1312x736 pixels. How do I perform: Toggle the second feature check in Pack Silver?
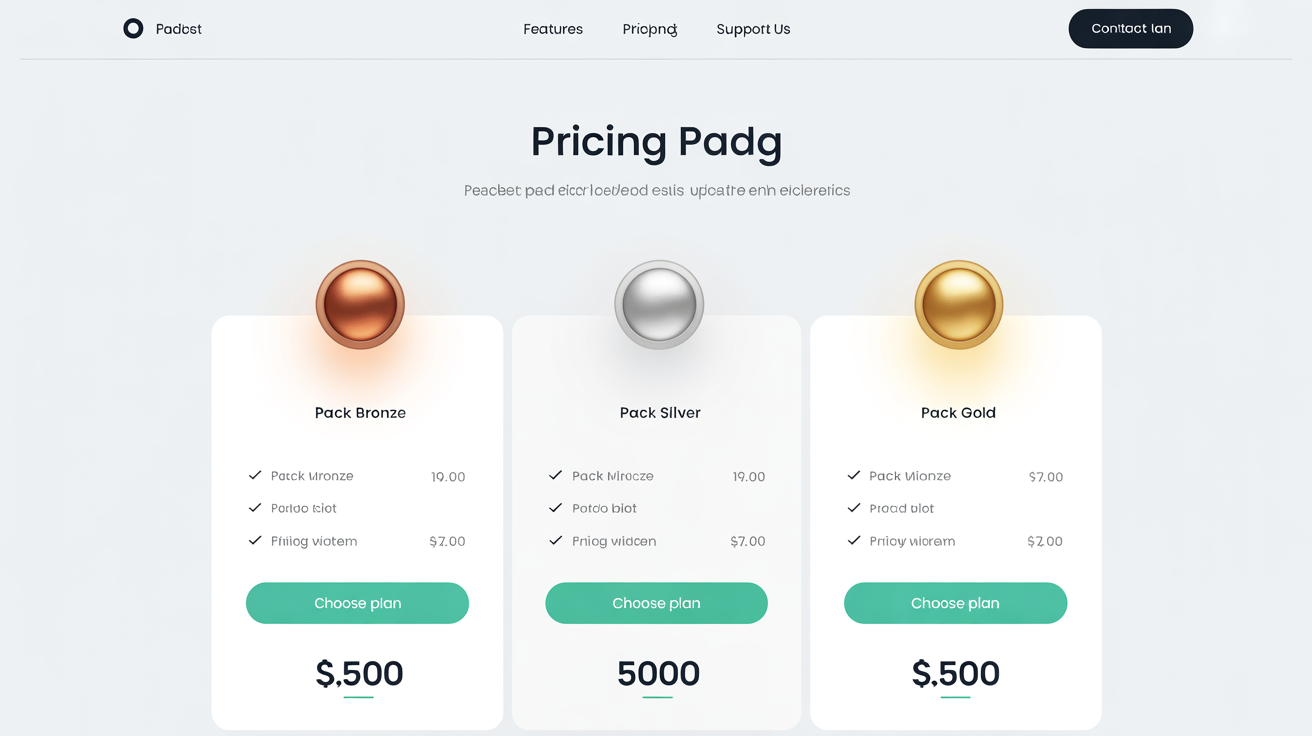[x=556, y=508]
